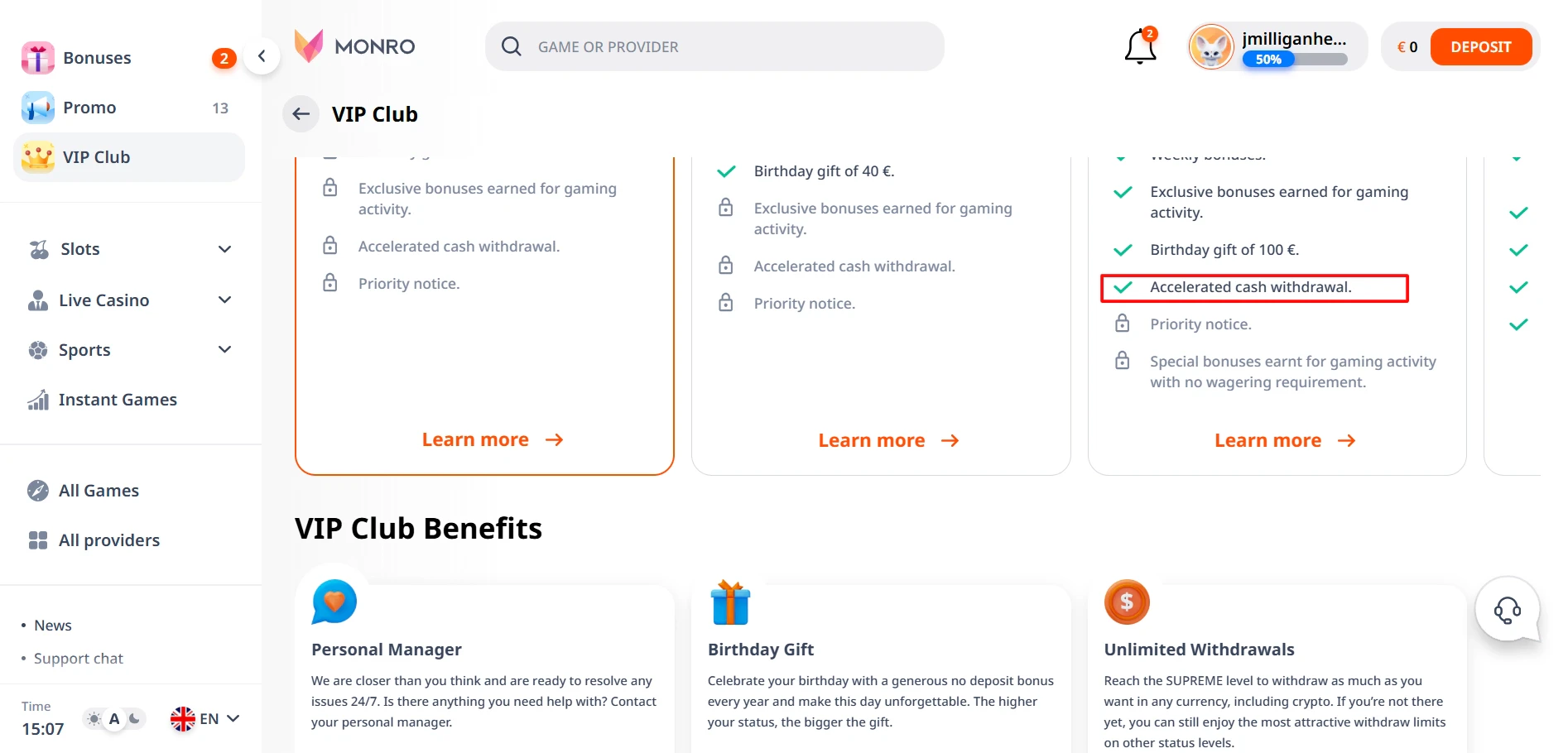Viewport: 1568px width, 753px height.
Task: Collapse the sidebar with the chevron button
Action: 262,56
